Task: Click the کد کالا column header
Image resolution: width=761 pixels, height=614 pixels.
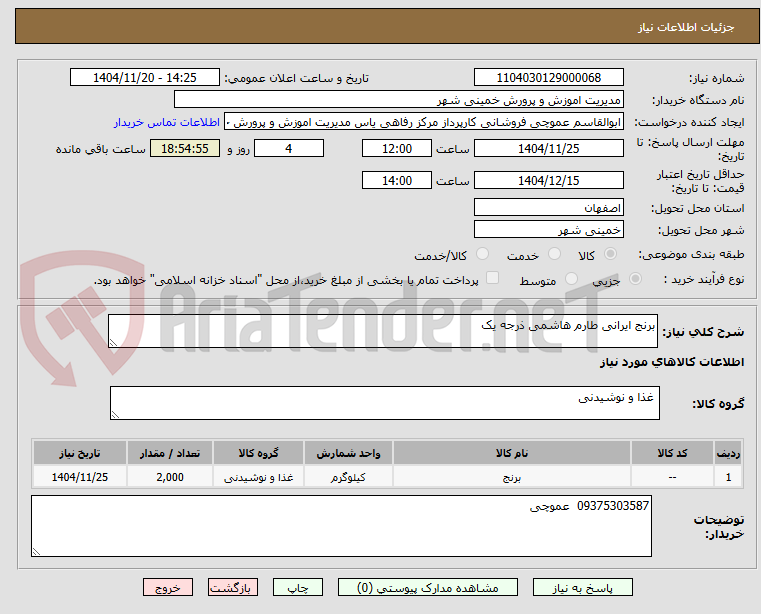Action: pos(672,453)
